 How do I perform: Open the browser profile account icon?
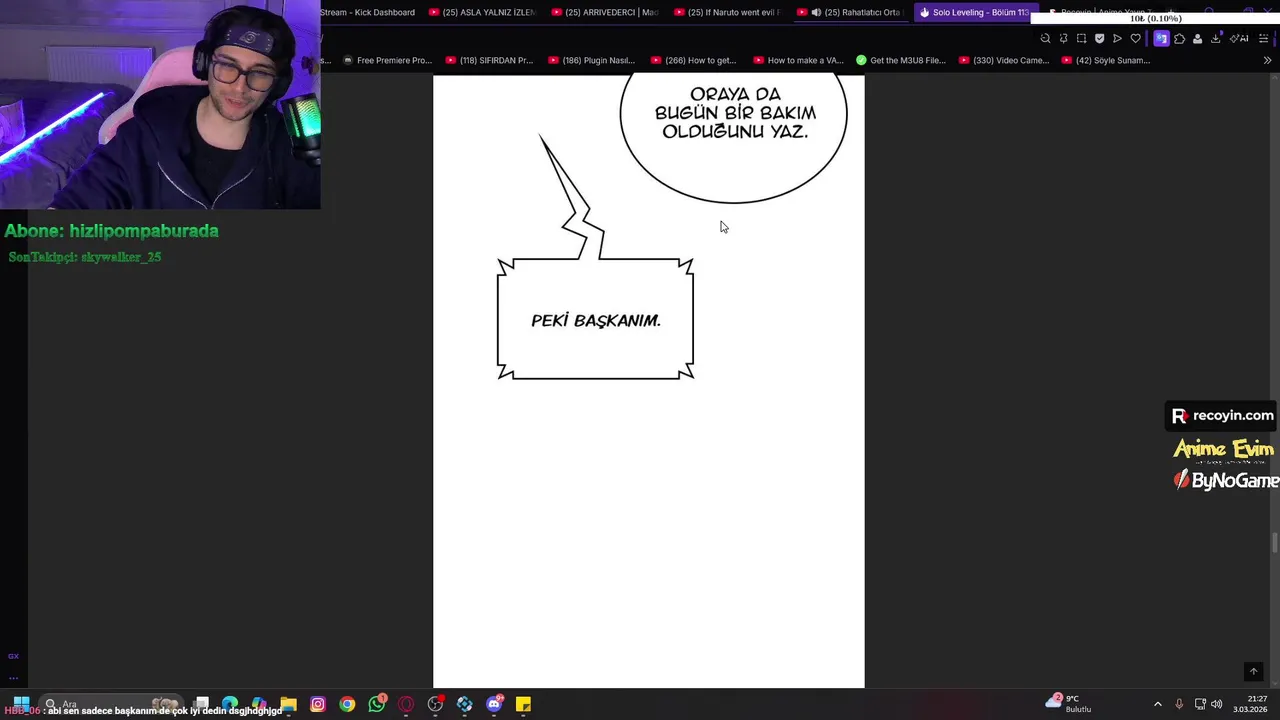coord(1197,39)
